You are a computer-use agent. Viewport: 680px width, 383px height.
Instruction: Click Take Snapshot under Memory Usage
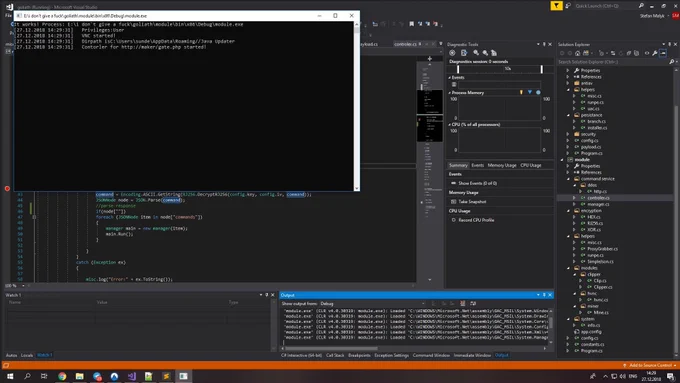[x=468, y=202]
